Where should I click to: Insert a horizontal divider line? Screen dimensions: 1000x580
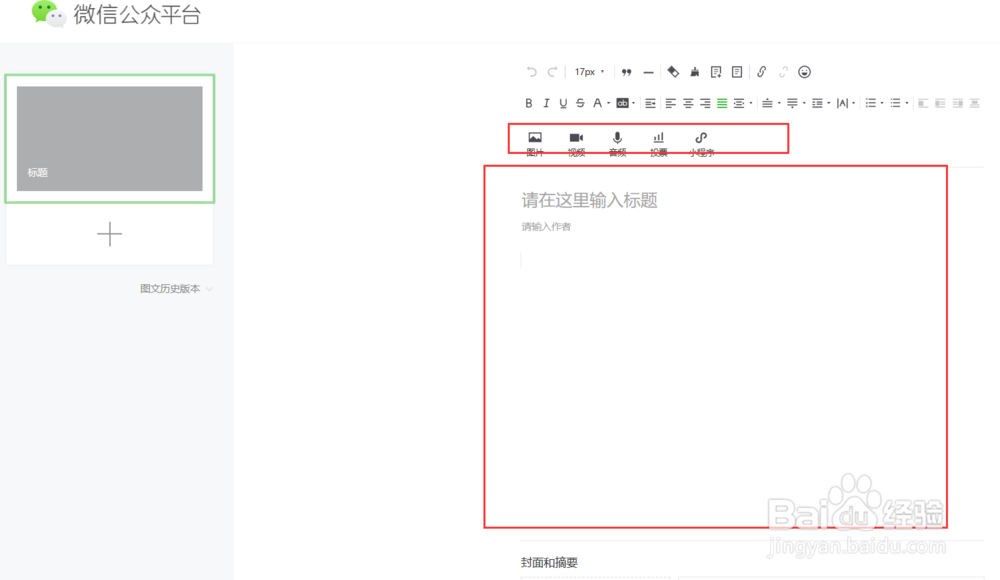coord(648,71)
